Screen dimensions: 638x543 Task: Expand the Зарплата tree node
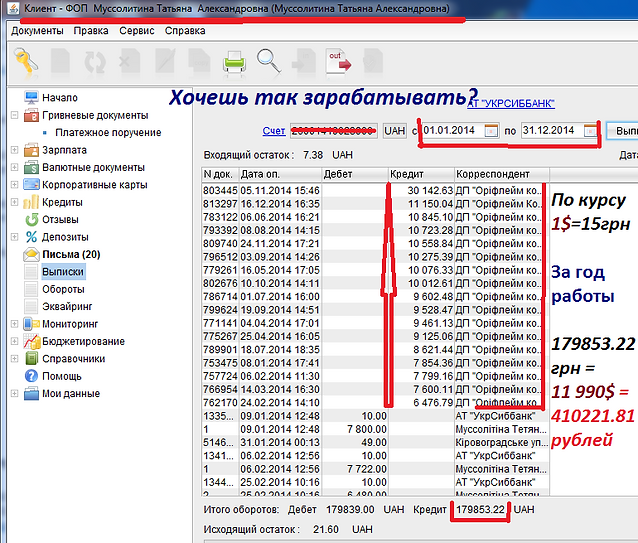(14, 150)
